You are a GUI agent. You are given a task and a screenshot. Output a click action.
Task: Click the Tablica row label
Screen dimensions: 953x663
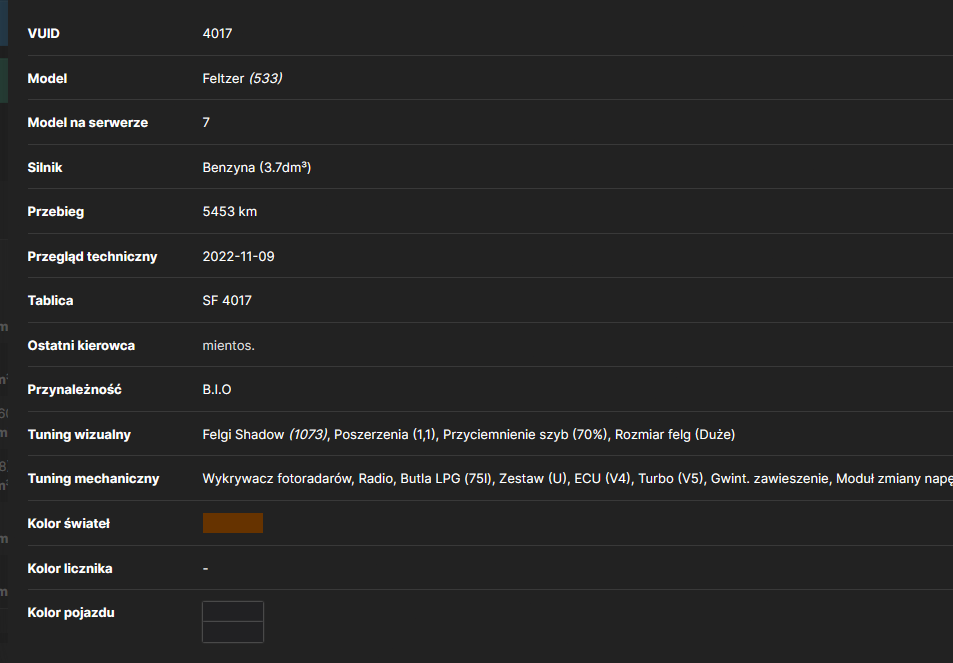(50, 301)
